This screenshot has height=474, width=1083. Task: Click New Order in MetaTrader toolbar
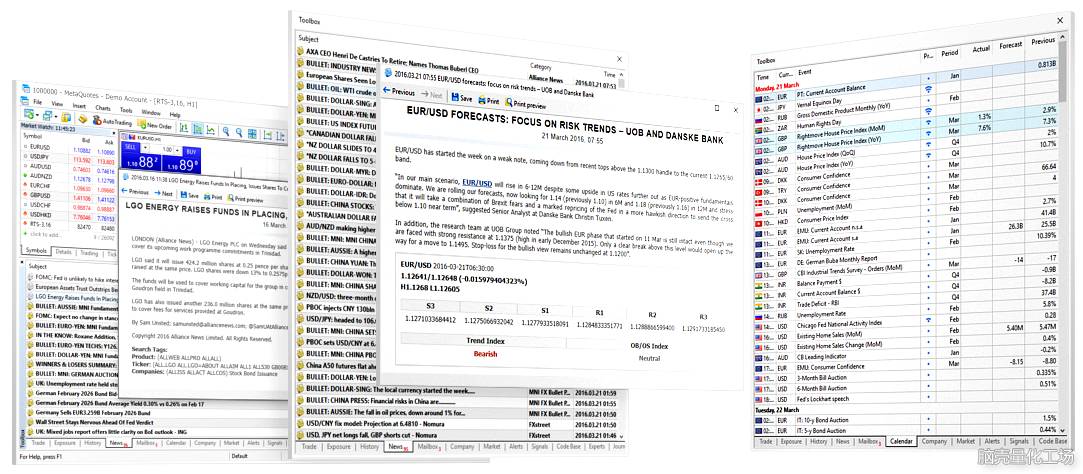click(x=154, y=125)
